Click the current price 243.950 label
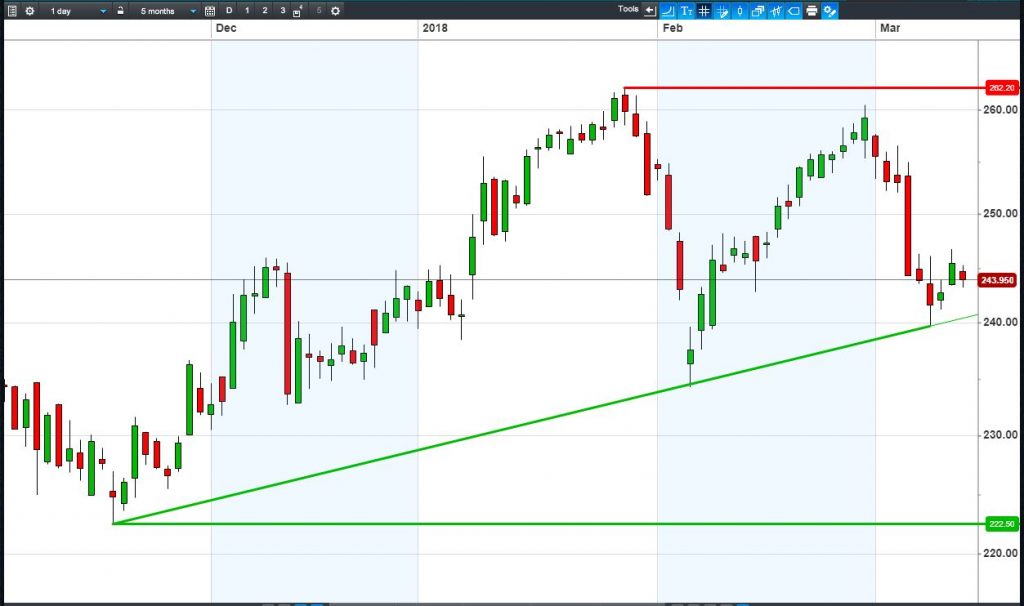This screenshot has height=606, width=1024. [x=997, y=280]
